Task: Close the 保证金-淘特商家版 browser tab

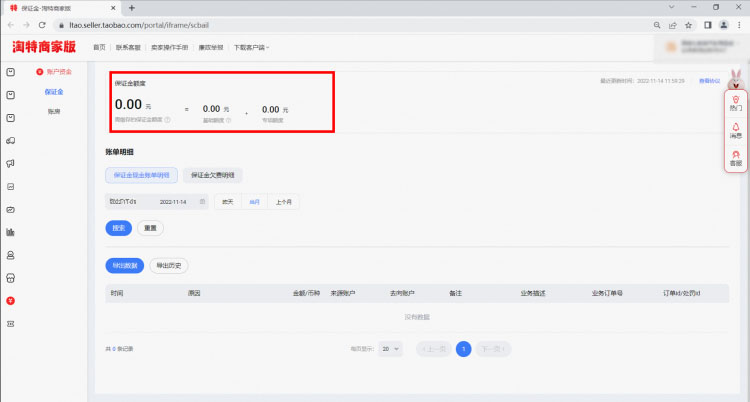Action: tap(113, 8)
